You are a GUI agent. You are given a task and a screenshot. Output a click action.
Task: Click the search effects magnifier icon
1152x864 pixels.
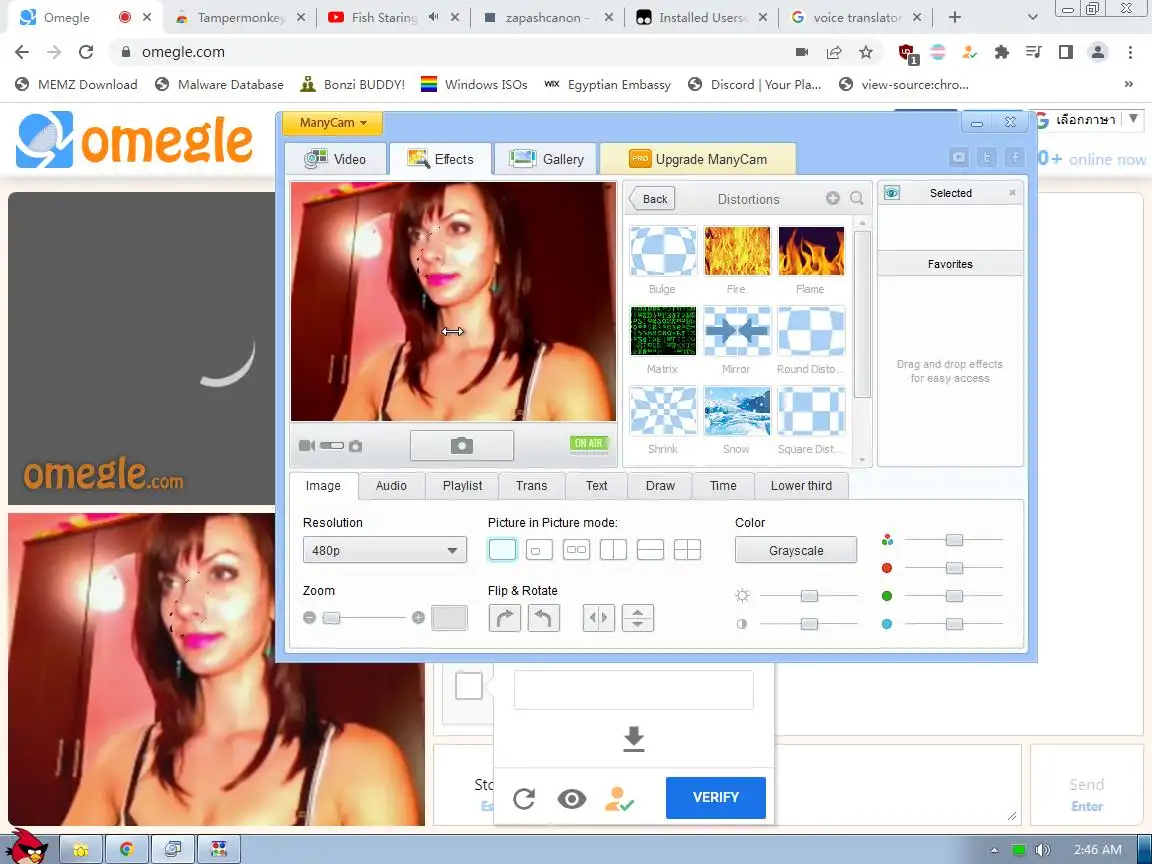(x=857, y=198)
